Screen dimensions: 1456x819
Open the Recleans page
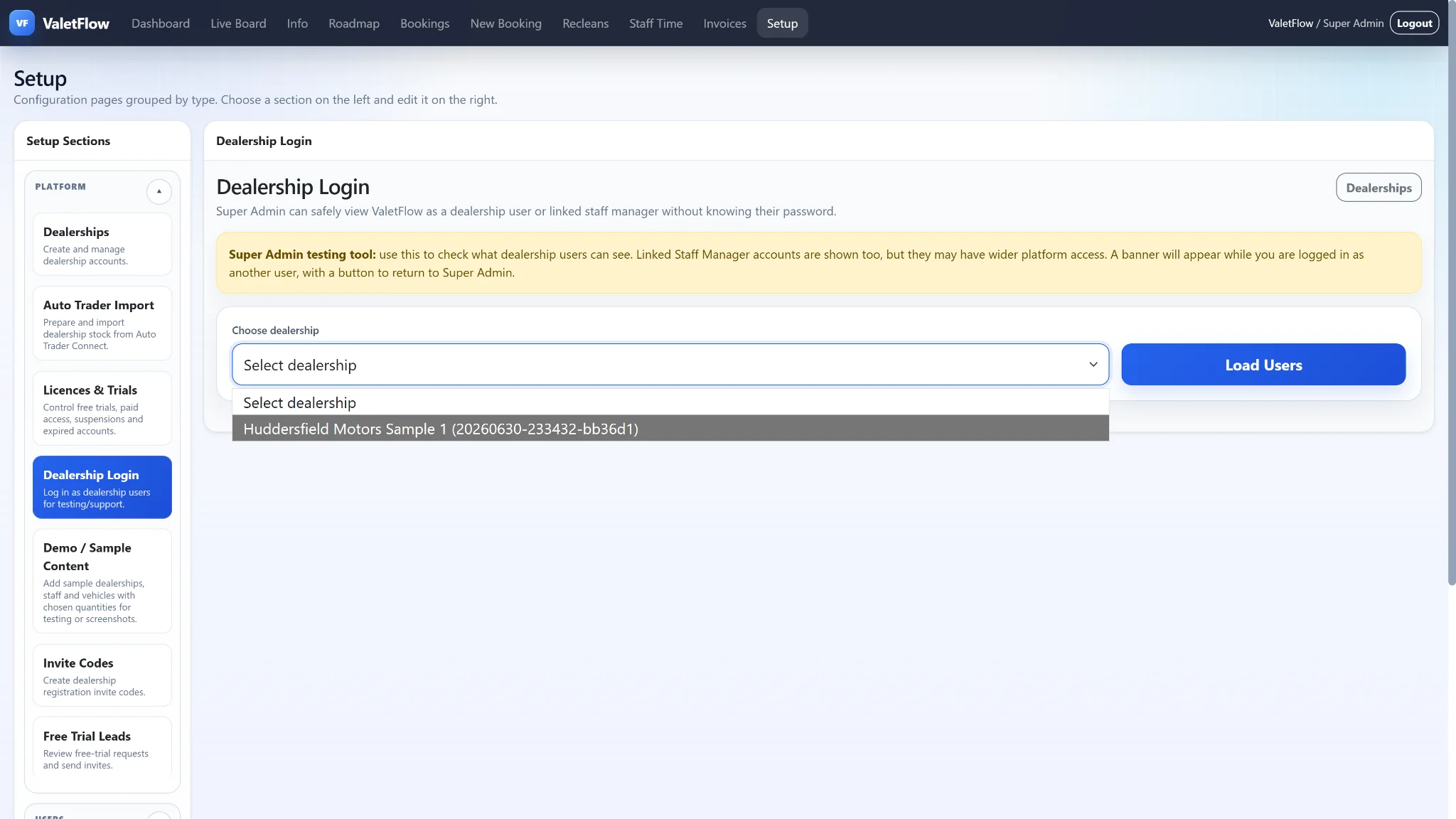pos(585,23)
